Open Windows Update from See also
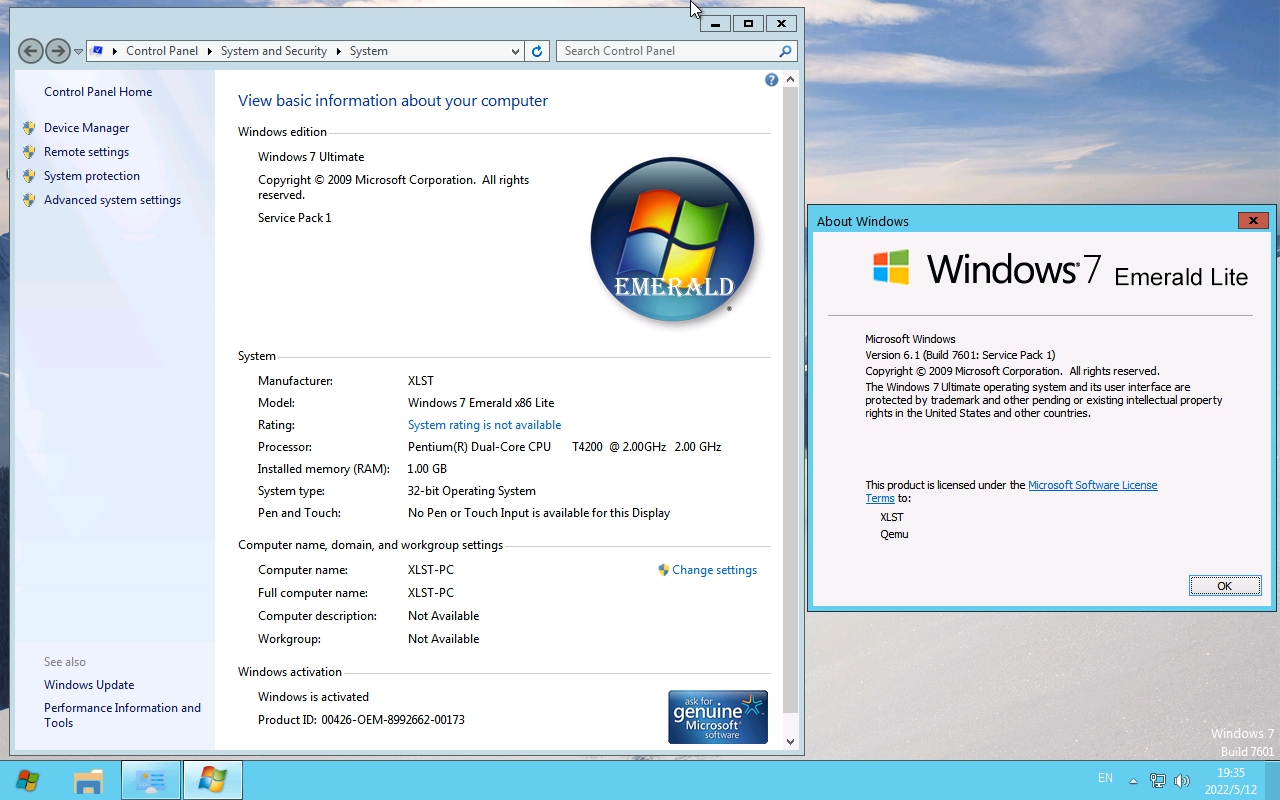 [89, 685]
